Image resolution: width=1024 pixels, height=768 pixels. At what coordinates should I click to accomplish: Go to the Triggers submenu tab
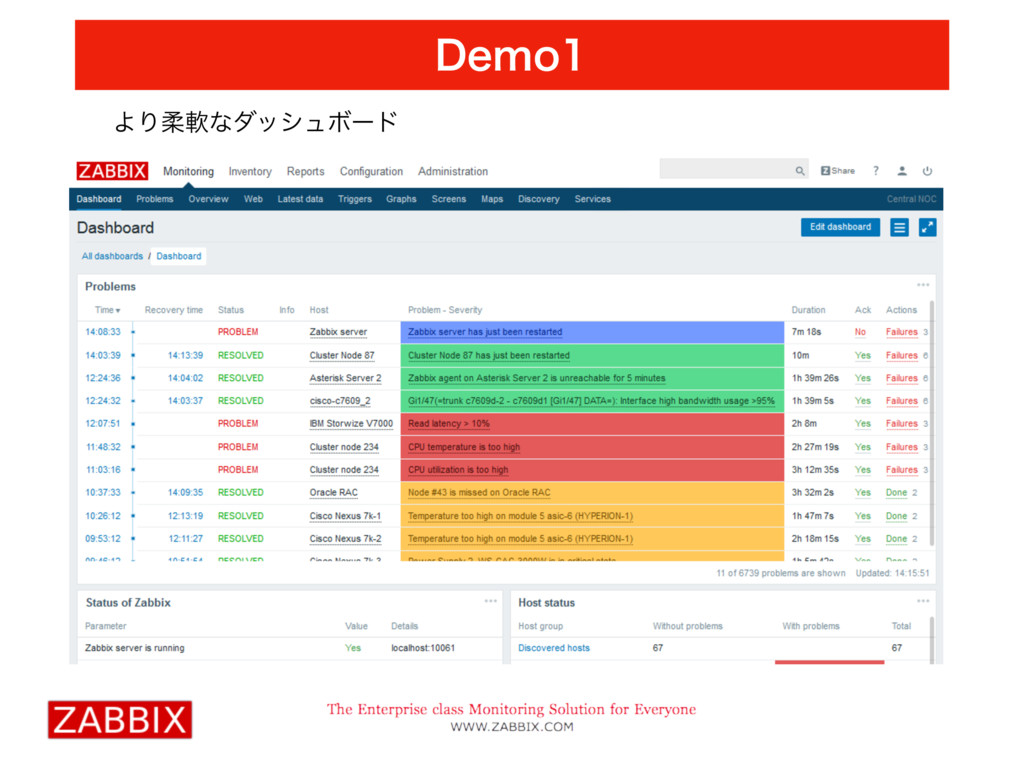tap(355, 199)
